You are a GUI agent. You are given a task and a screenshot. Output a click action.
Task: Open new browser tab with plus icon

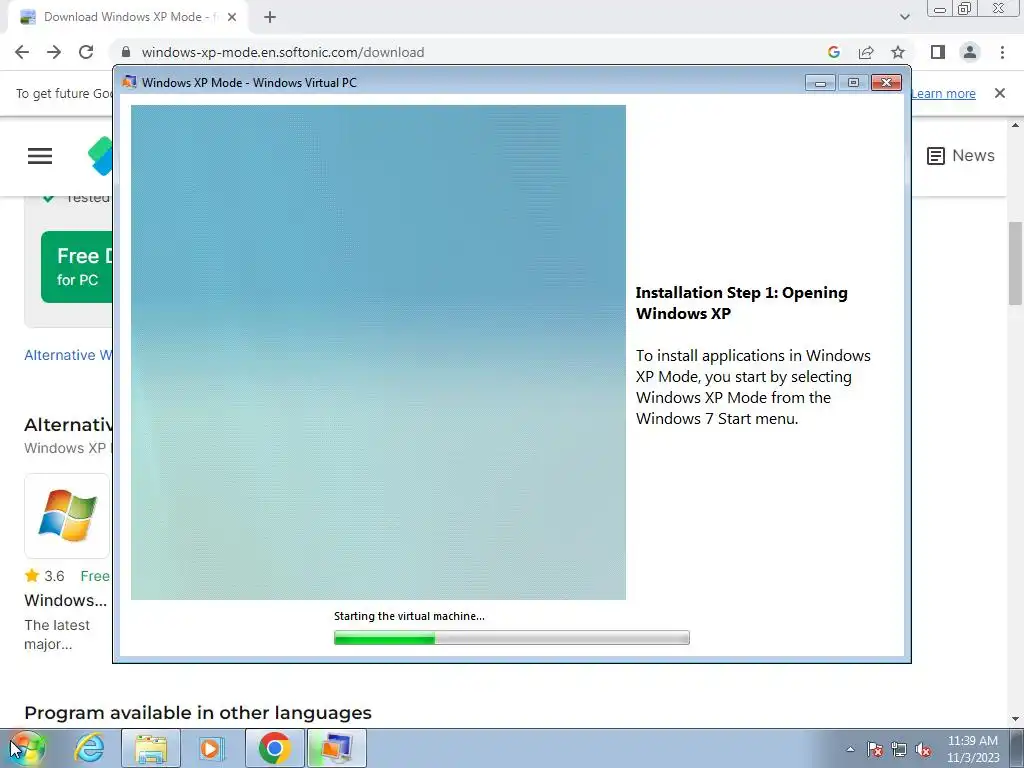(270, 17)
